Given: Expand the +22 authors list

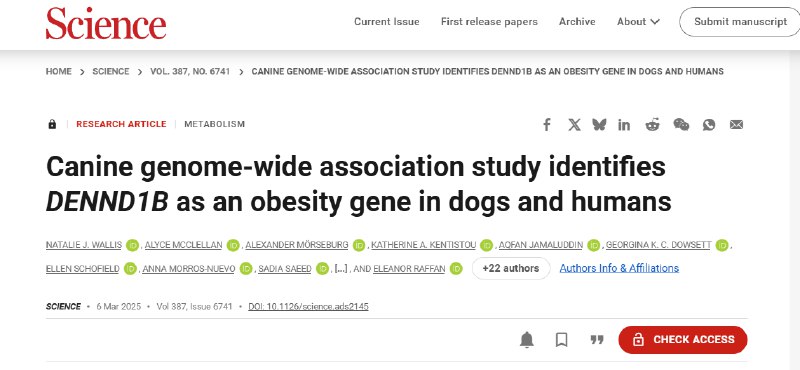Looking at the screenshot, I should coord(511,268).
